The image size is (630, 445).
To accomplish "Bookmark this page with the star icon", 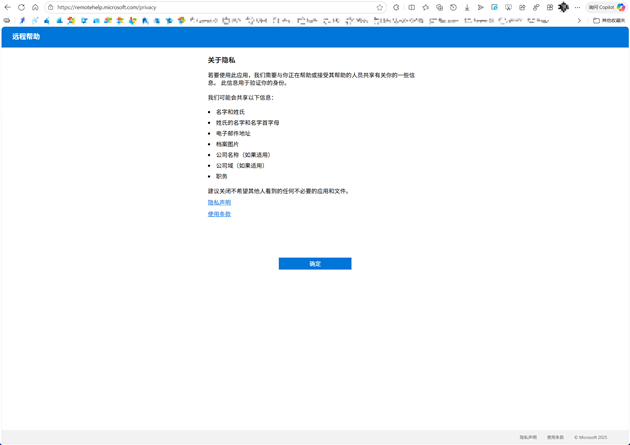I will click(x=380, y=7).
